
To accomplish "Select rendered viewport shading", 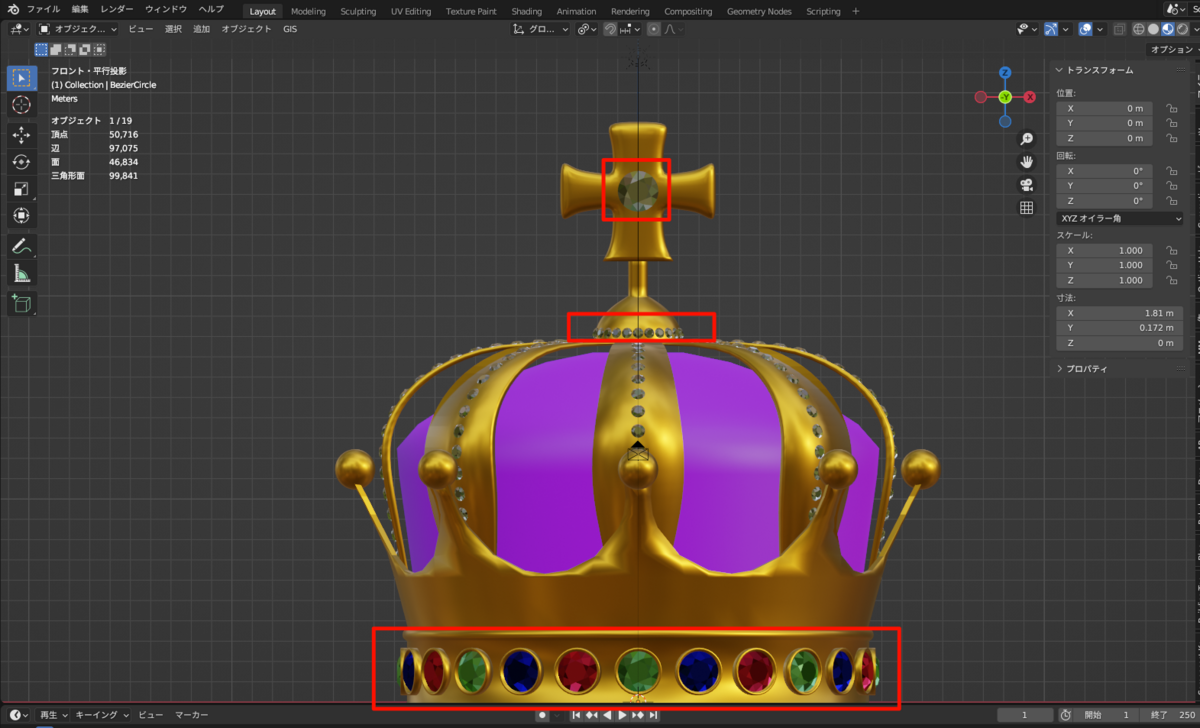I will [1180, 29].
